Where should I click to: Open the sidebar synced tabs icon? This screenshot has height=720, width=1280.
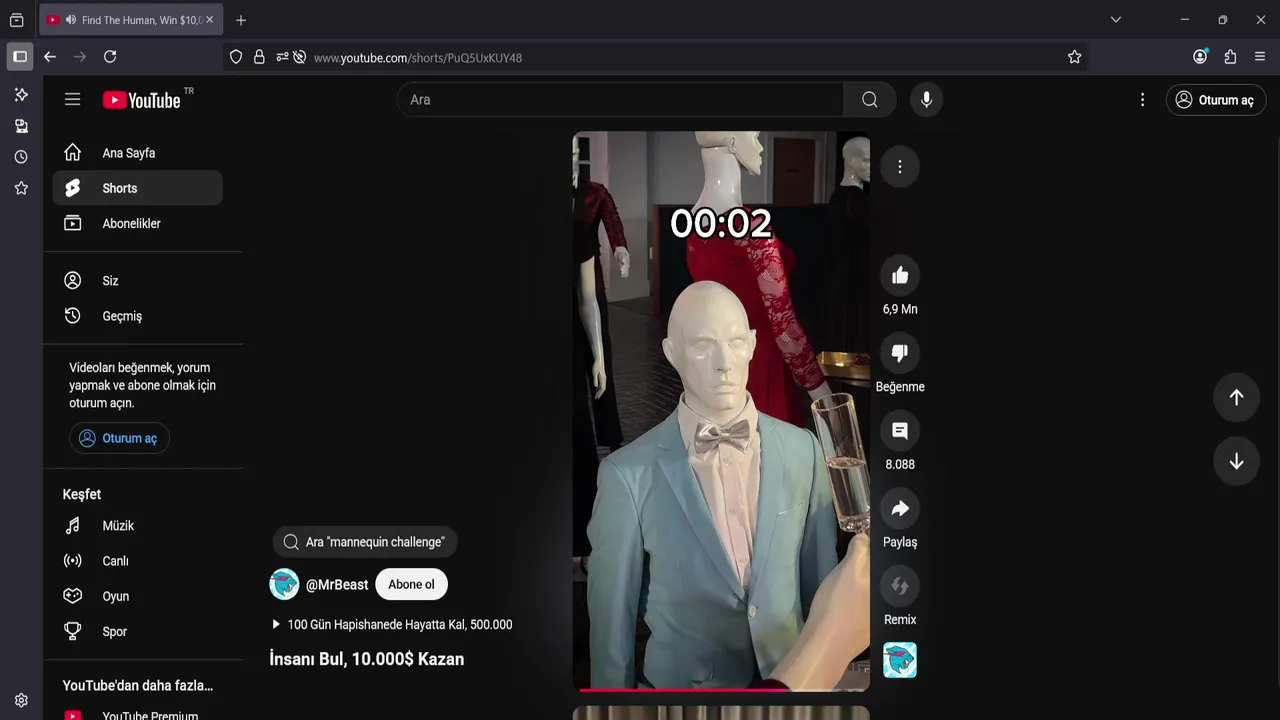coord(21,126)
